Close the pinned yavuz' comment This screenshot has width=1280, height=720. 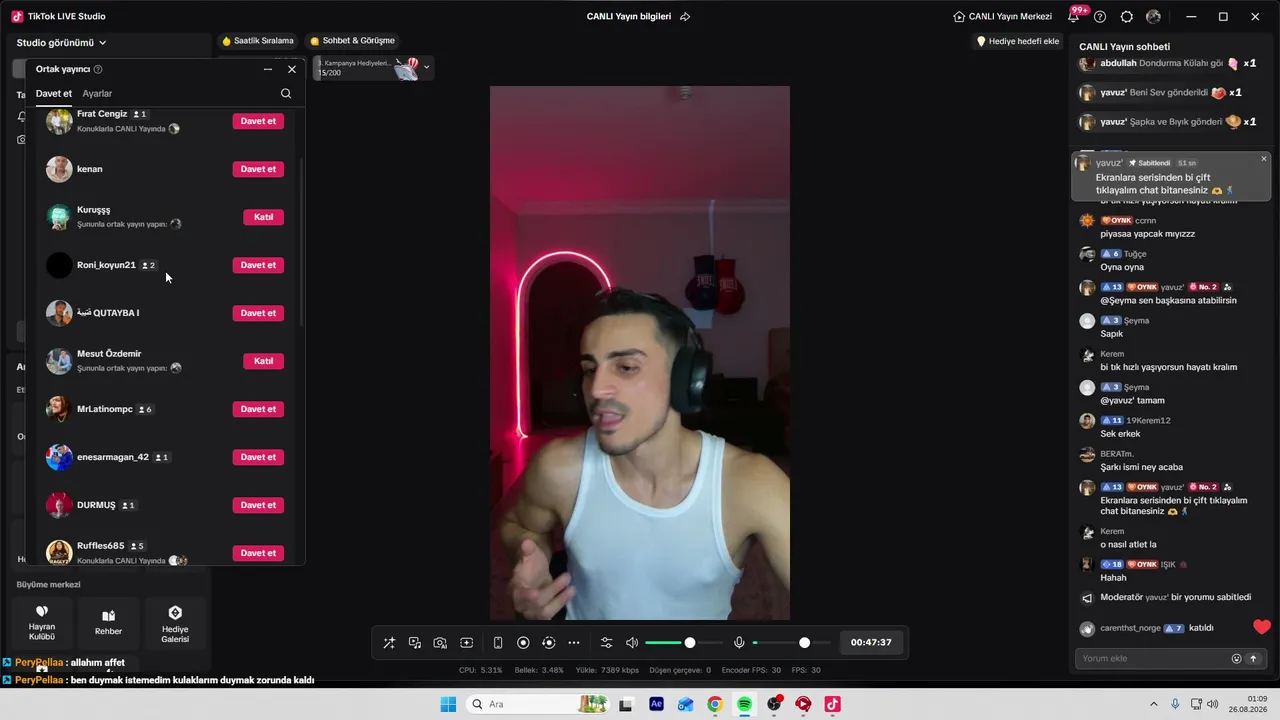click(1264, 159)
